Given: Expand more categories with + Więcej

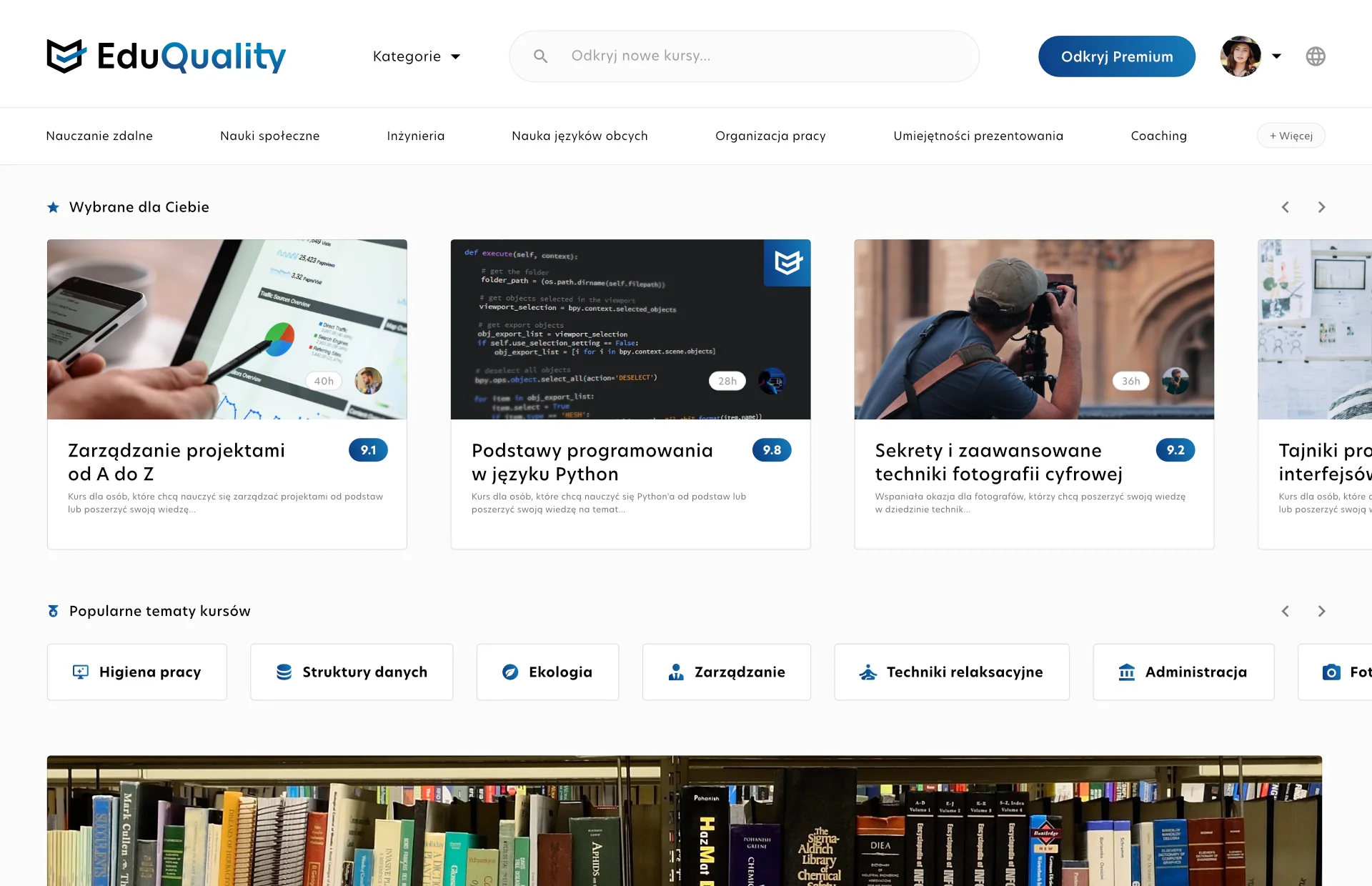Looking at the screenshot, I should [1291, 136].
